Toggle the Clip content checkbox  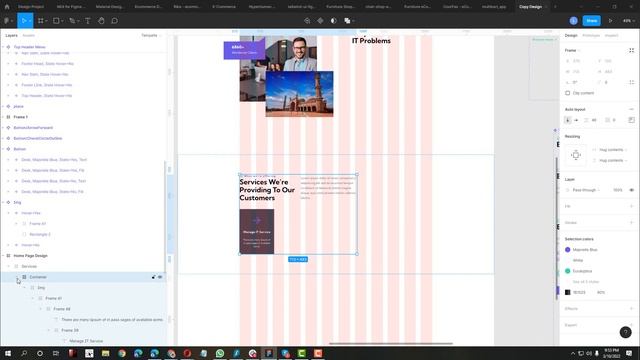pyautogui.click(x=567, y=93)
